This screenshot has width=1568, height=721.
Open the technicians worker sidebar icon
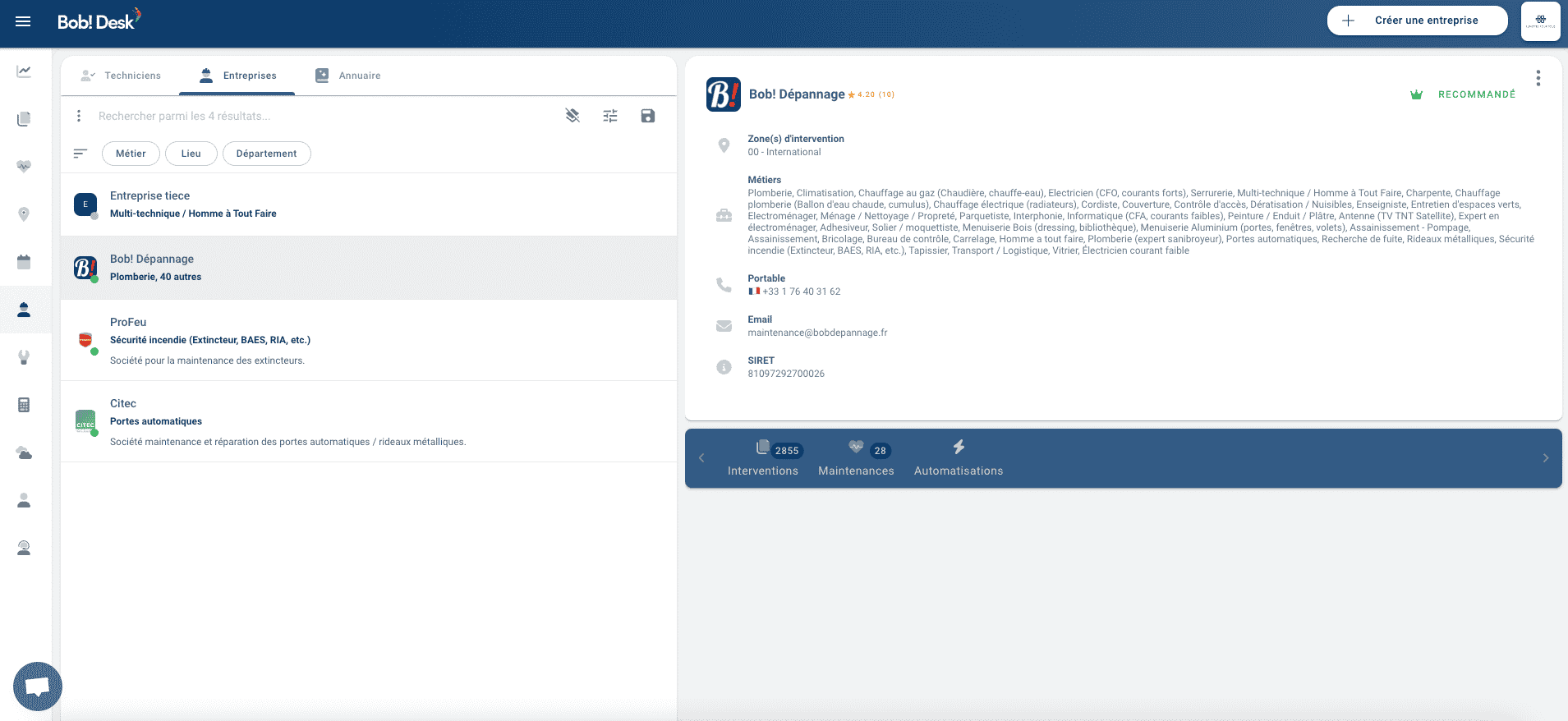pos(24,310)
